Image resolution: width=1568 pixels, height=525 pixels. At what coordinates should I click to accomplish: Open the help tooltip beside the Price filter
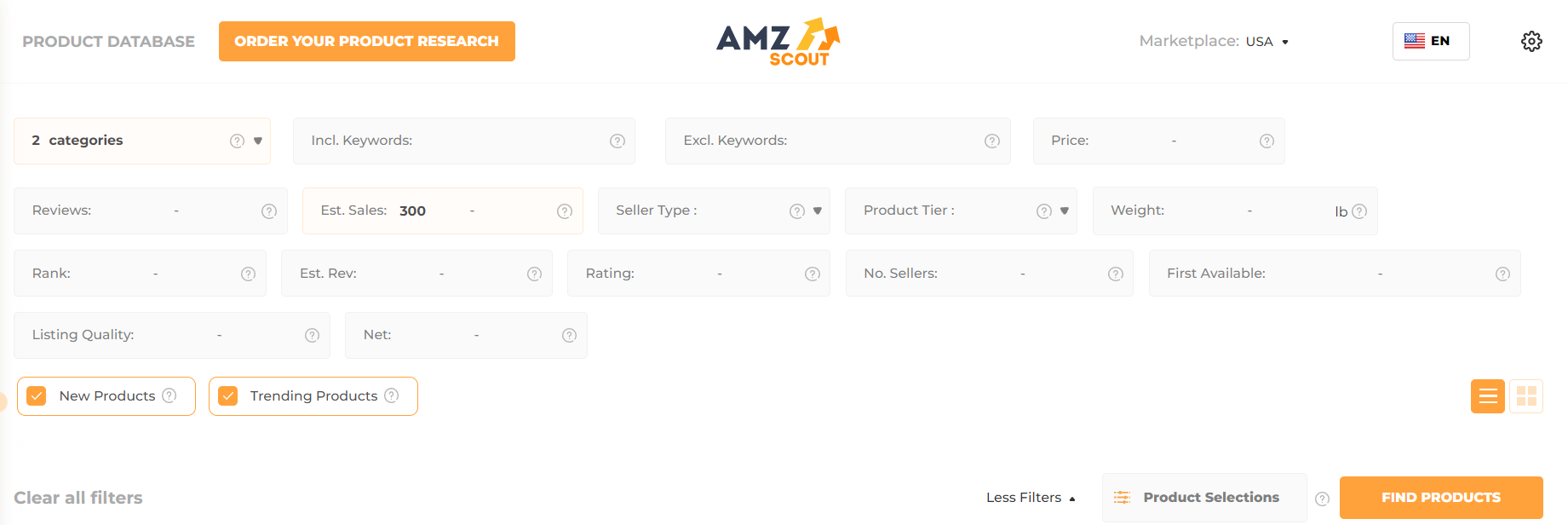[x=1266, y=141]
